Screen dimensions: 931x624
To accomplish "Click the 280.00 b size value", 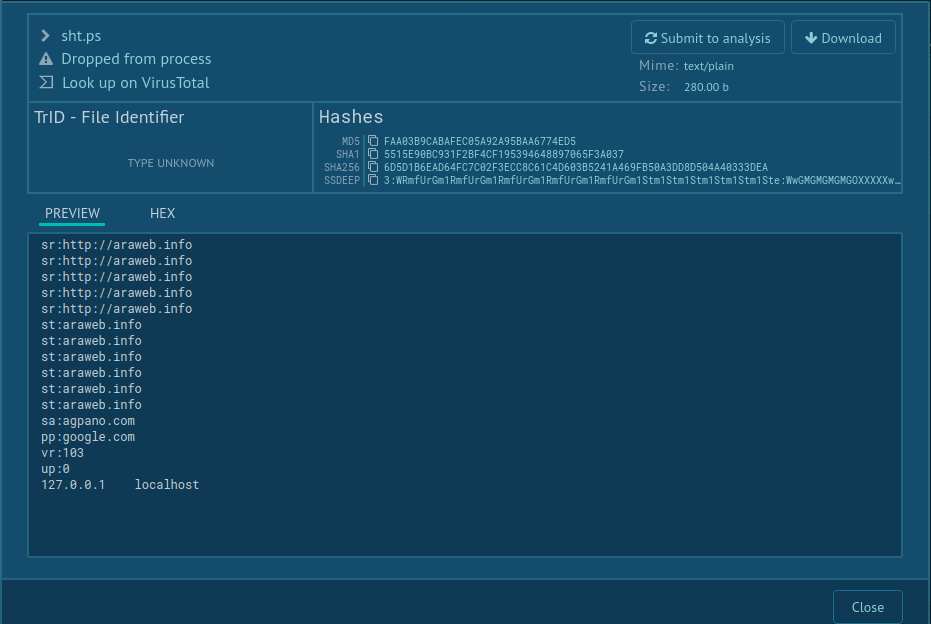I will [706, 87].
